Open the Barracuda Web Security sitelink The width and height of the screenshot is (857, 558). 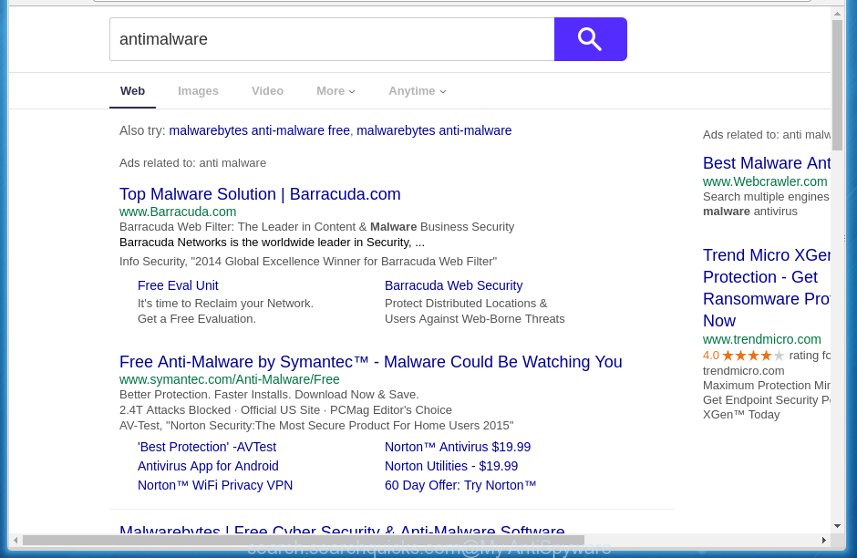[x=454, y=285]
